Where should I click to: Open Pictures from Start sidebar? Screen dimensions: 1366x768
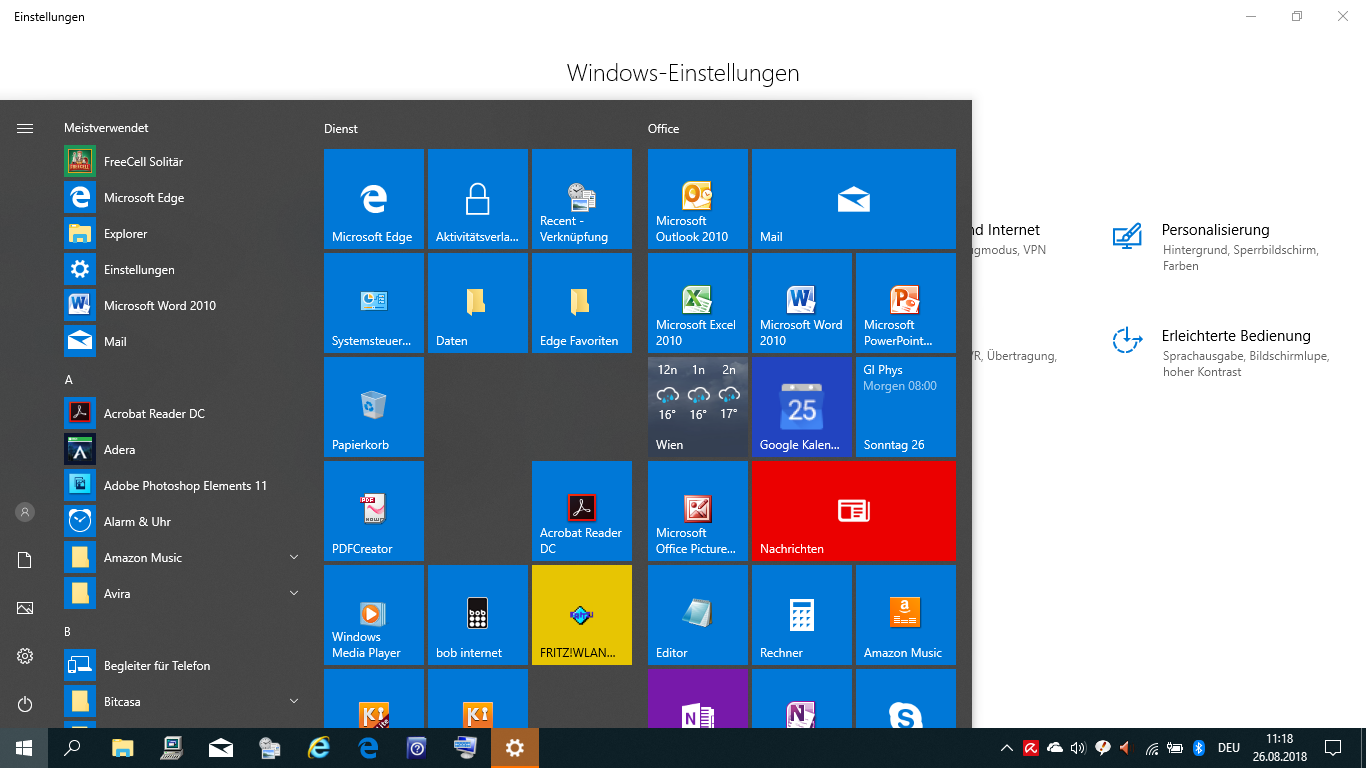pos(25,608)
